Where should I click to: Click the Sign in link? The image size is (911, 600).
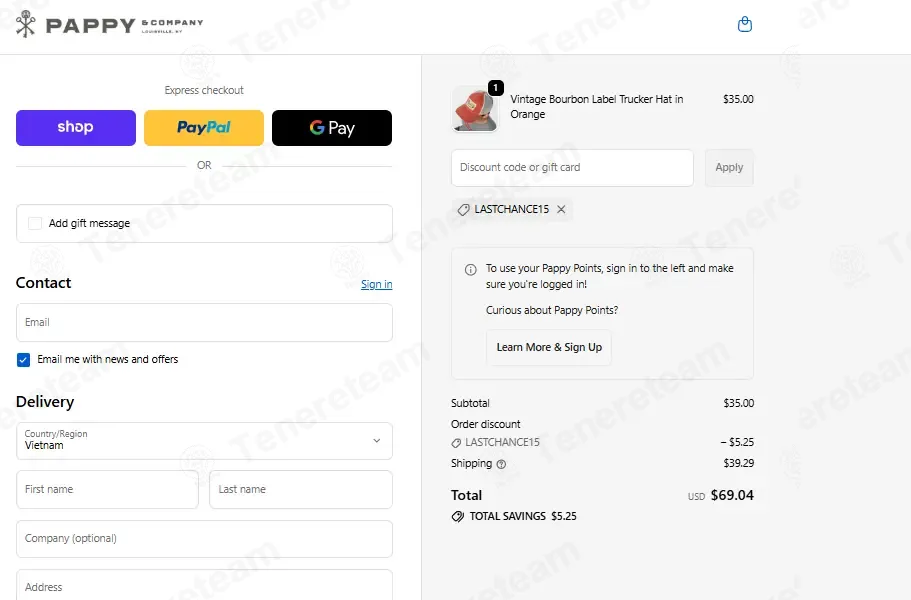pyautogui.click(x=376, y=284)
